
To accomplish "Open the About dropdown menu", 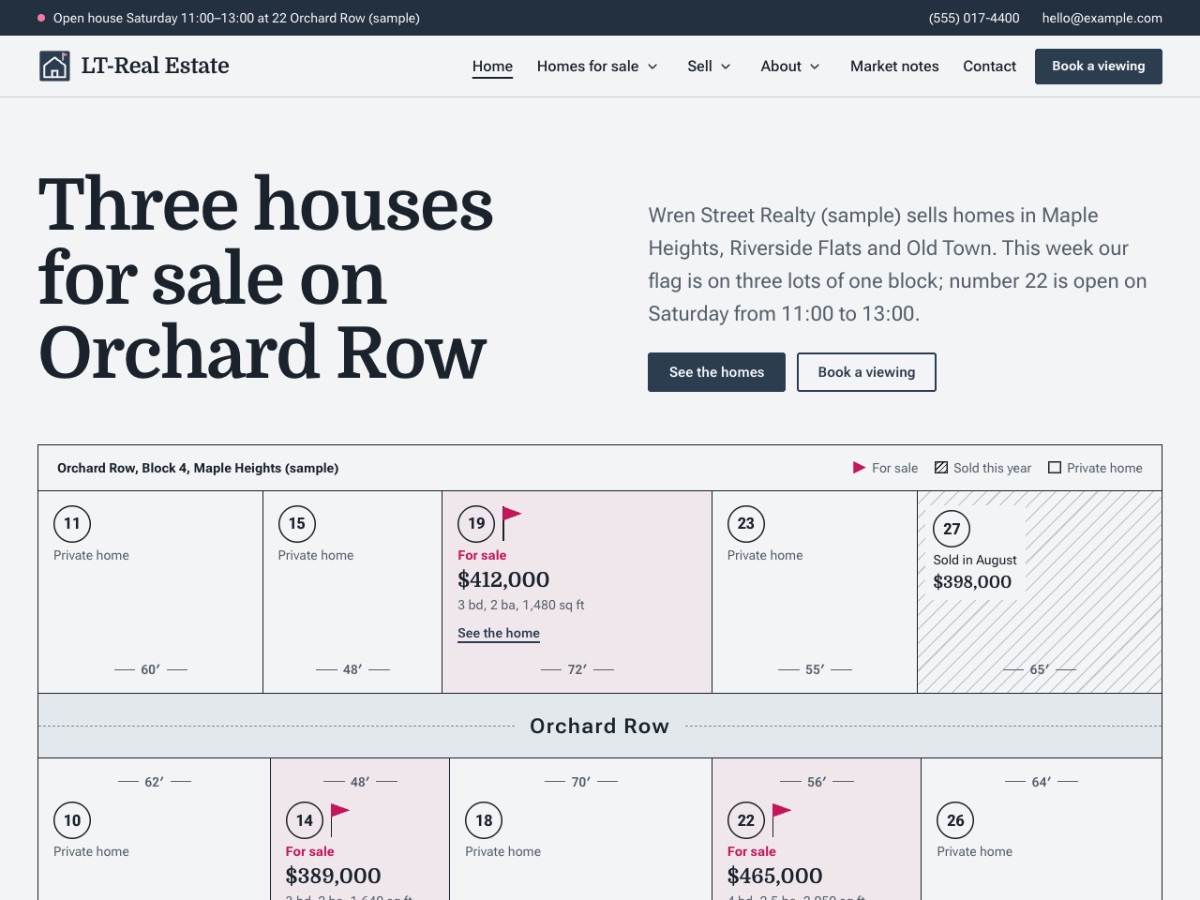I will [790, 66].
